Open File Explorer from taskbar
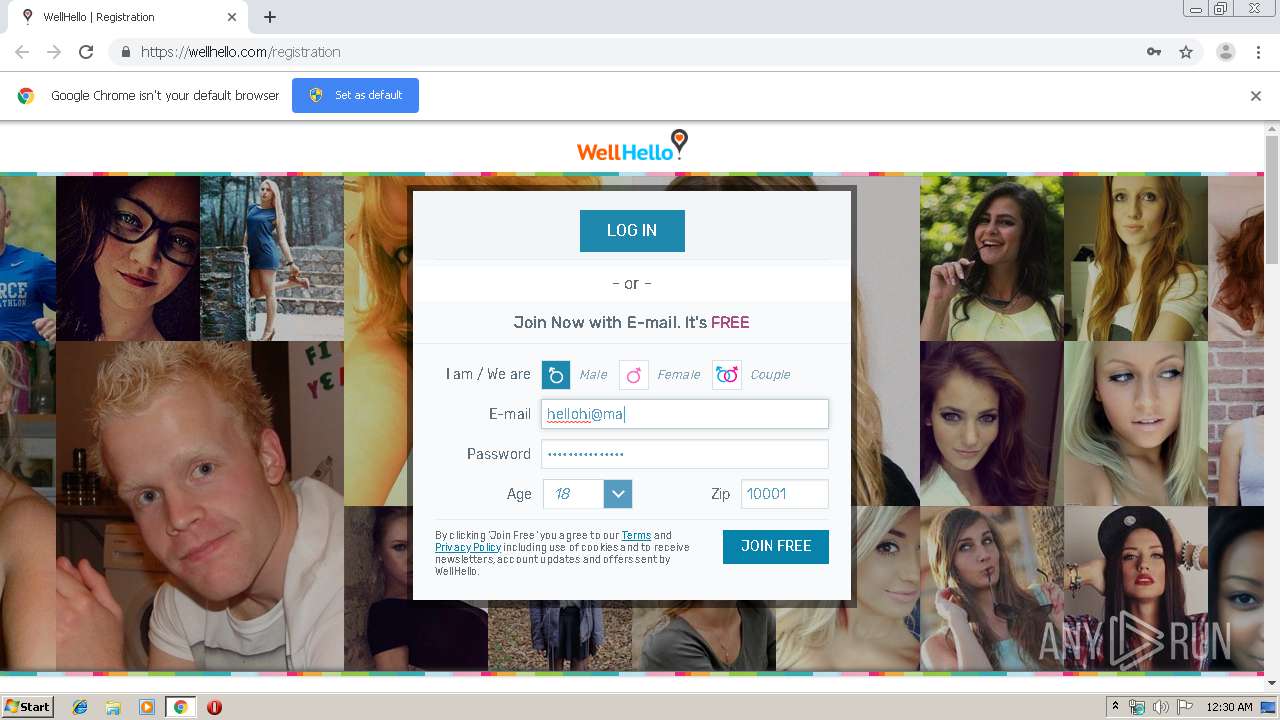This screenshot has height=720, width=1280. point(113,707)
